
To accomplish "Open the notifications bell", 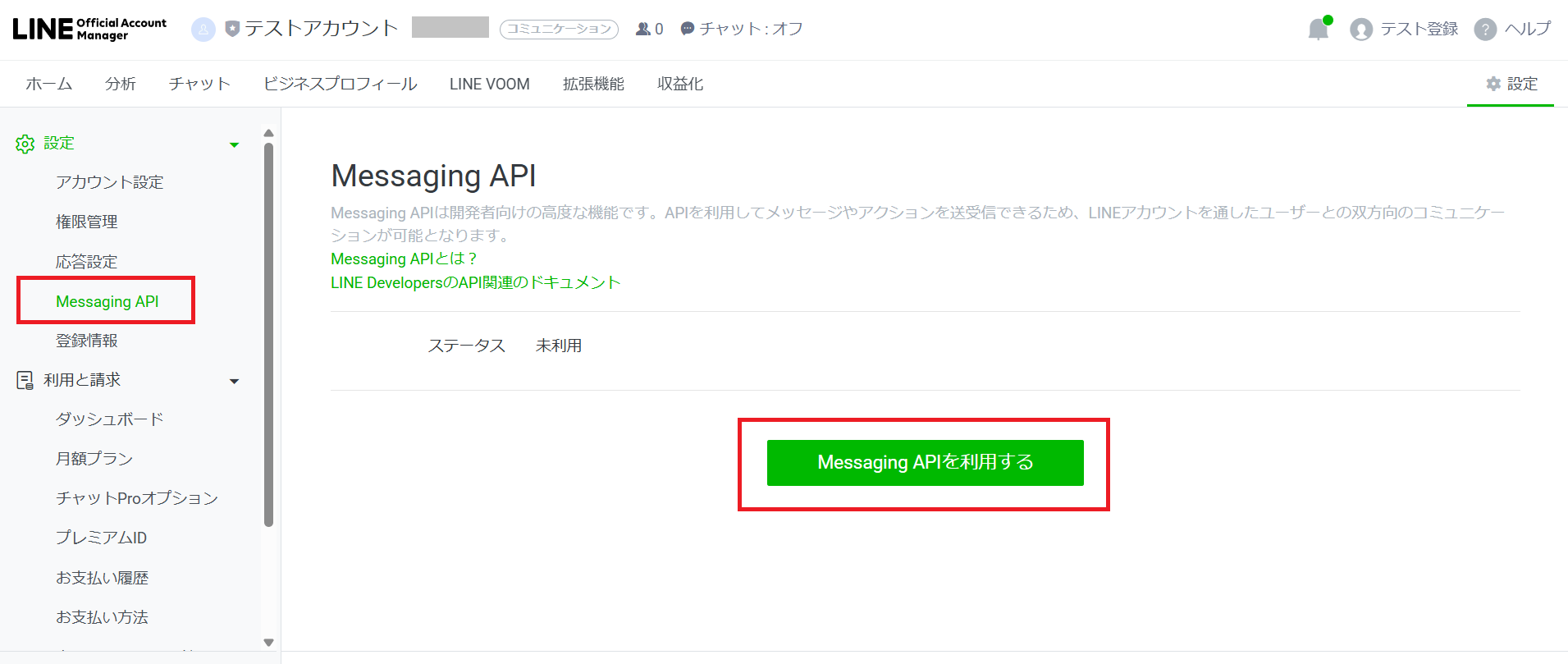I will pyautogui.click(x=1318, y=30).
